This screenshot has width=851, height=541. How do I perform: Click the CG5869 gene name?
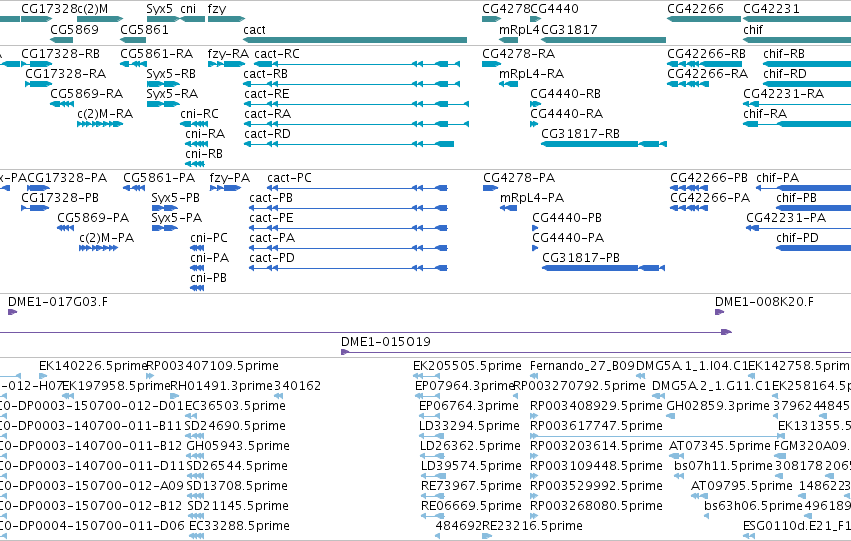click(74, 30)
